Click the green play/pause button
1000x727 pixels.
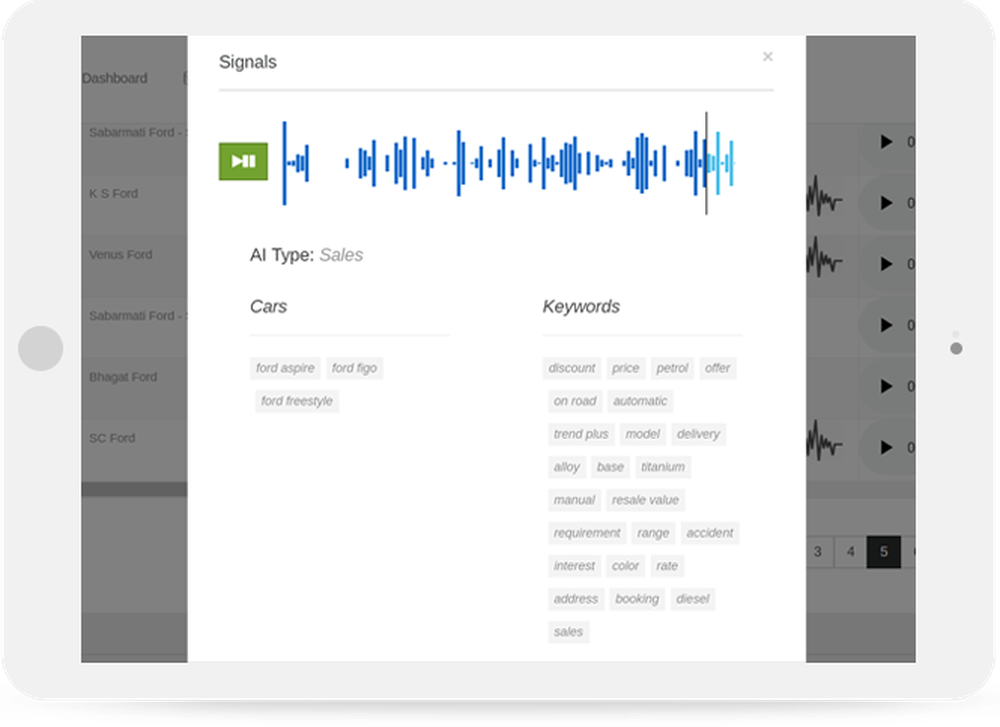coord(243,161)
